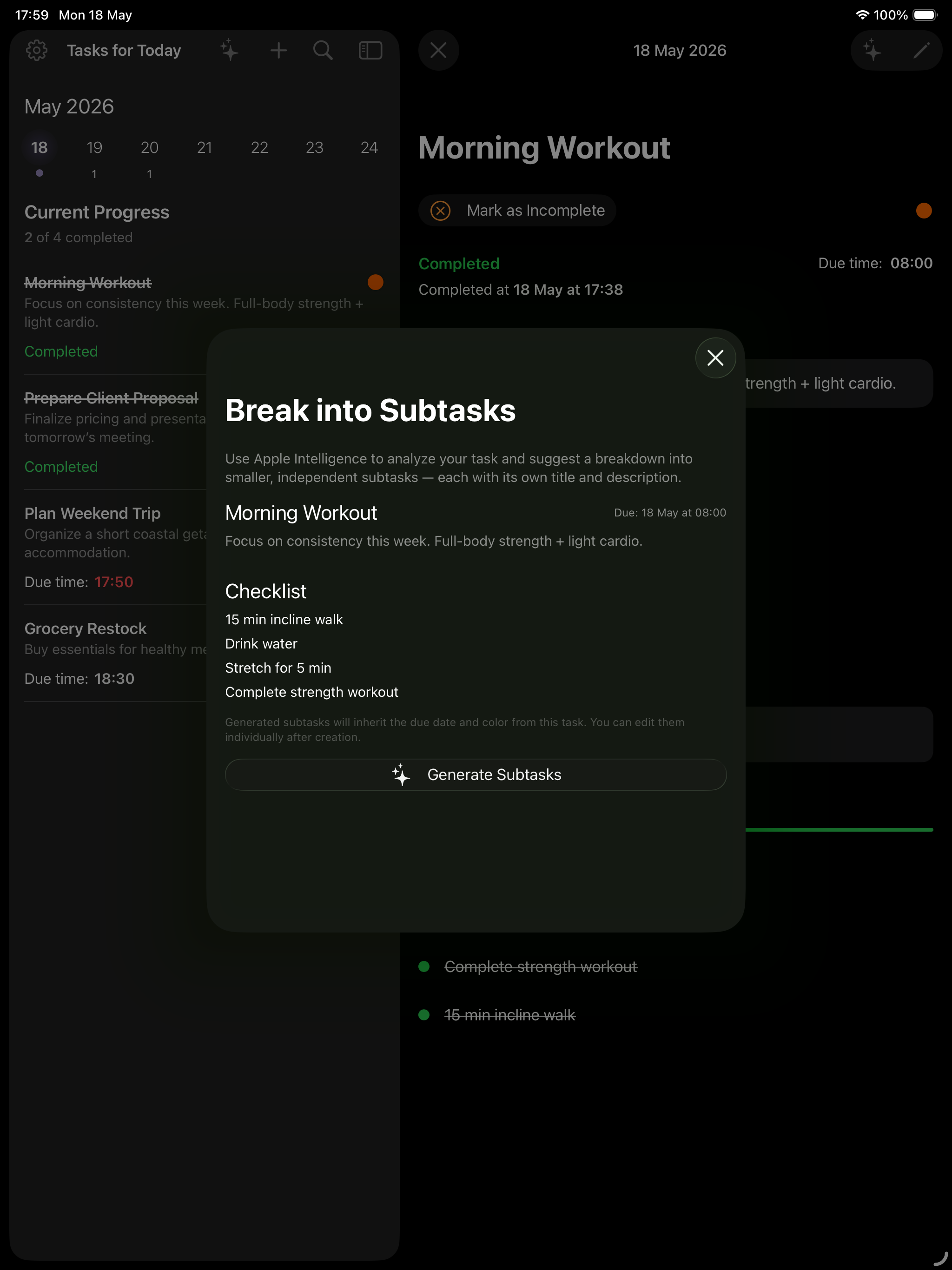The width and height of the screenshot is (952, 1270).
Task: Click '18 May 2026' date header
Action: (680, 51)
